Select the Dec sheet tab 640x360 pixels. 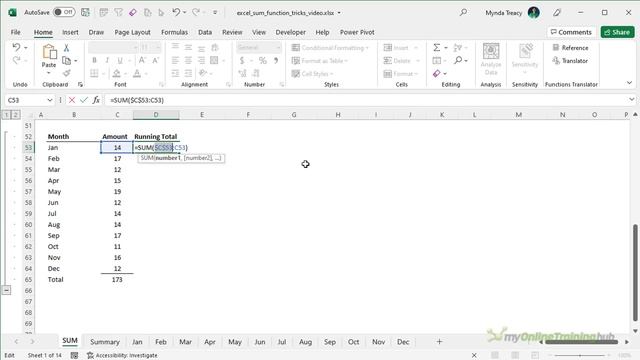point(403,342)
